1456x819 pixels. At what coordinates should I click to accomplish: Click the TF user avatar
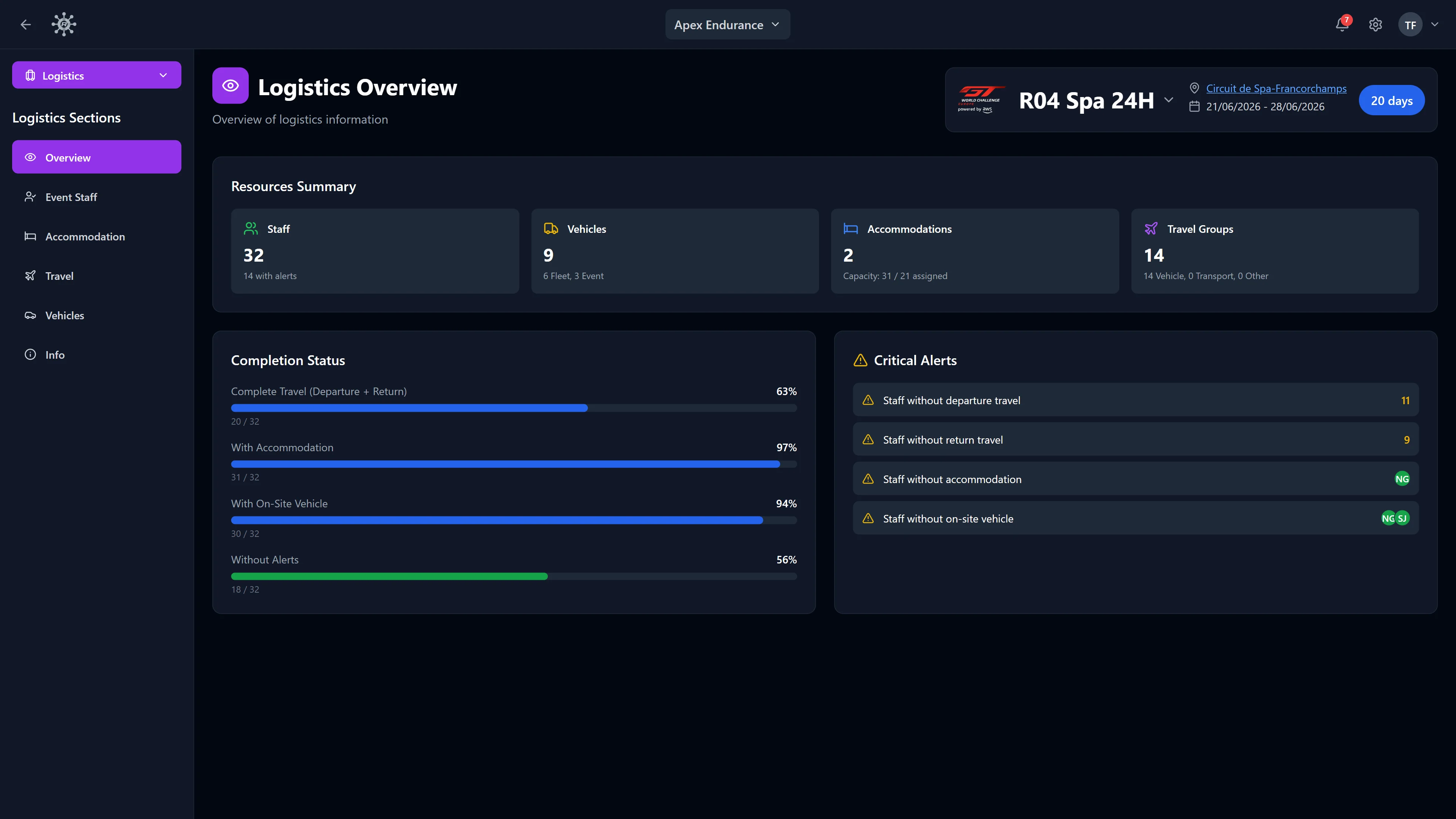click(x=1410, y=25)
